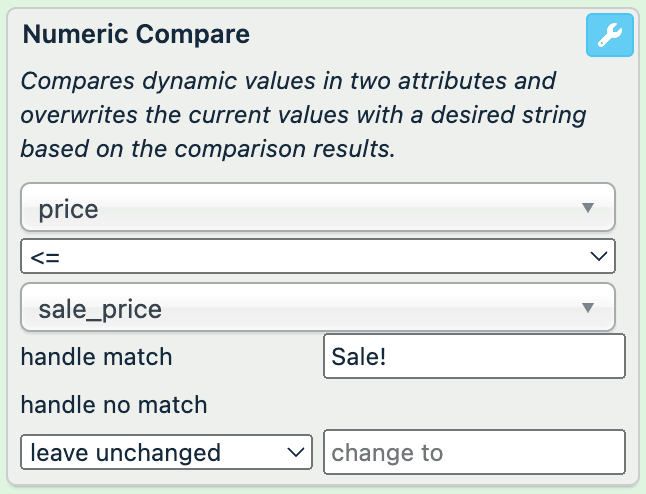Select the price text in the first selector
This screenshot has width=646, height=494.
[x=68, y=209]
